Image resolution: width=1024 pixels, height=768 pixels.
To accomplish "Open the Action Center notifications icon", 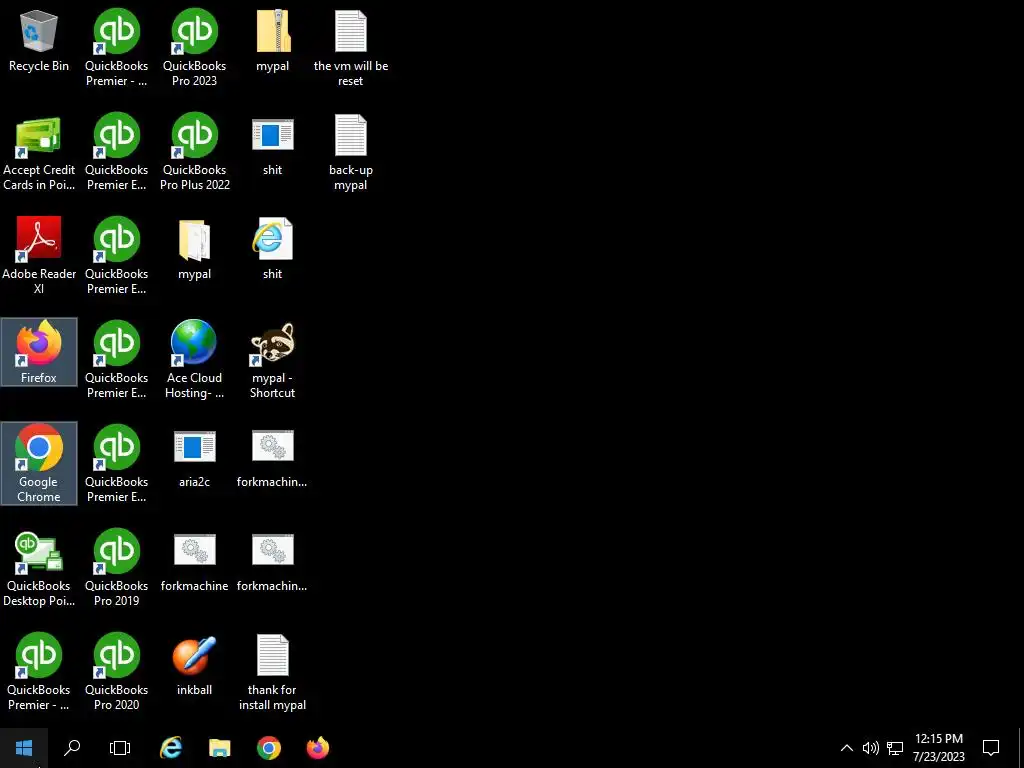I will (x=991, y=748).
